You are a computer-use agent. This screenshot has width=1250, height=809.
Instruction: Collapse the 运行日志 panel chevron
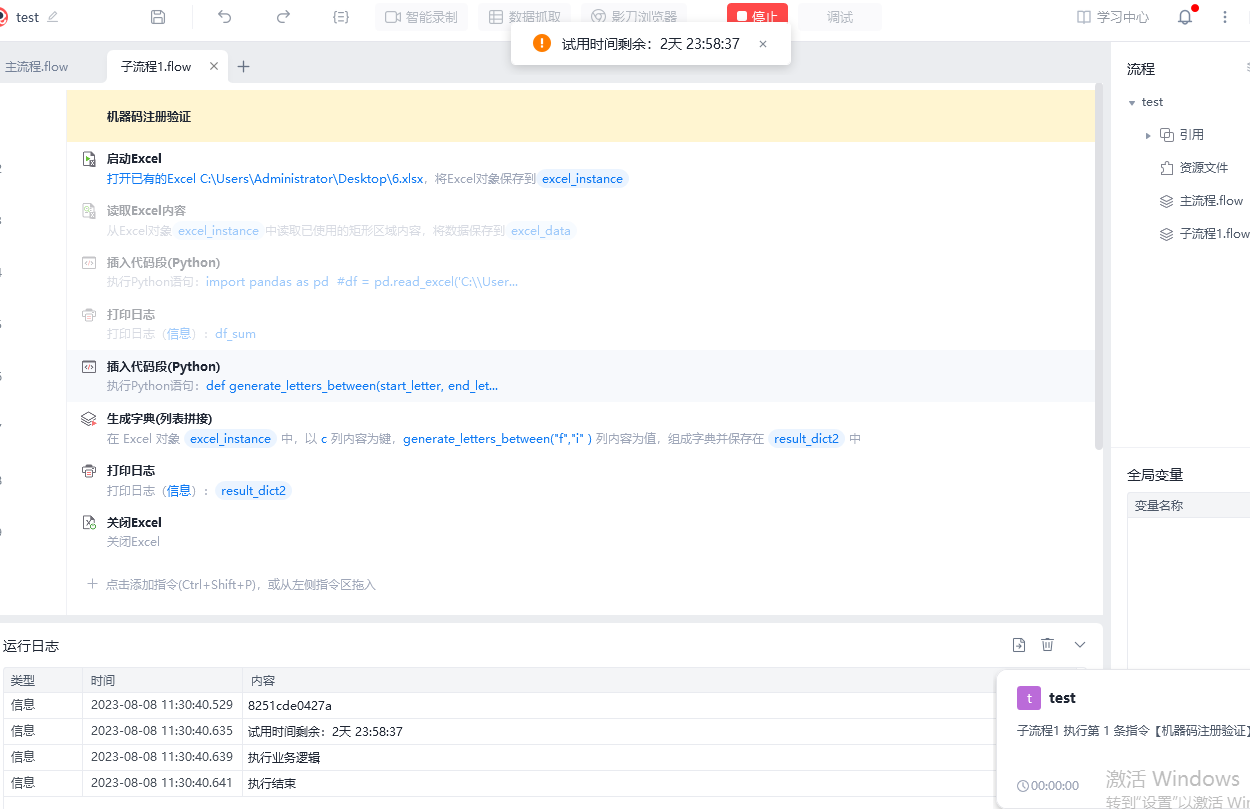coord(1080,645)
